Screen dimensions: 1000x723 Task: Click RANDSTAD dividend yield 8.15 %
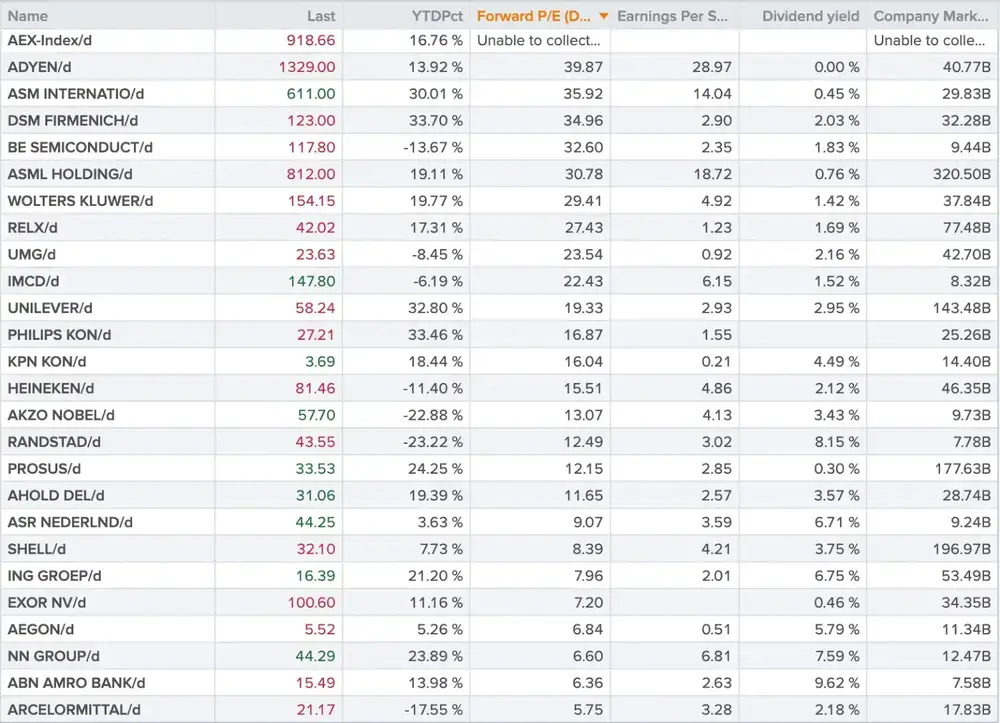[x=837, y=442]
